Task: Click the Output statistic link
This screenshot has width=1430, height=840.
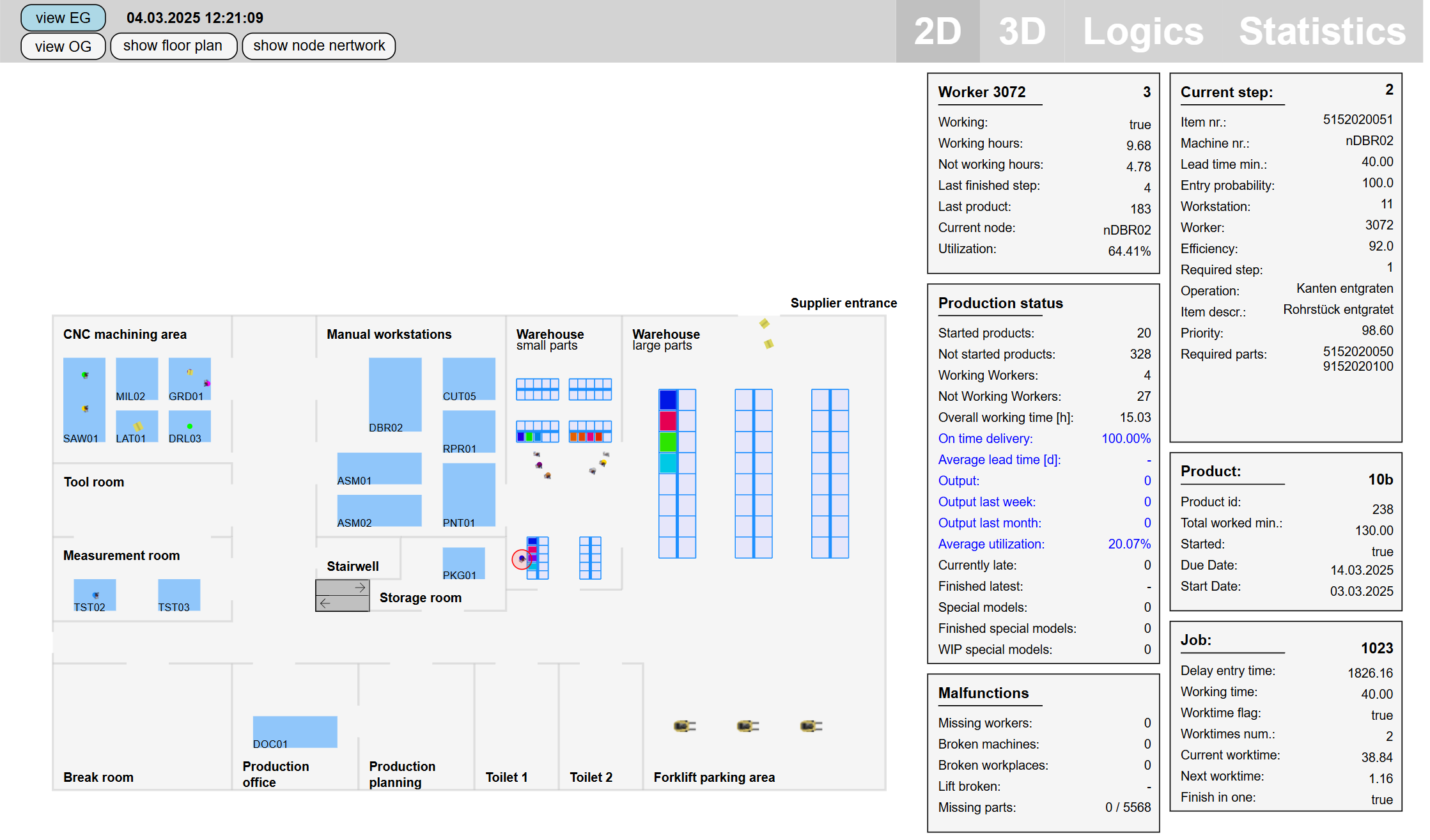Action: coord(958,481)
